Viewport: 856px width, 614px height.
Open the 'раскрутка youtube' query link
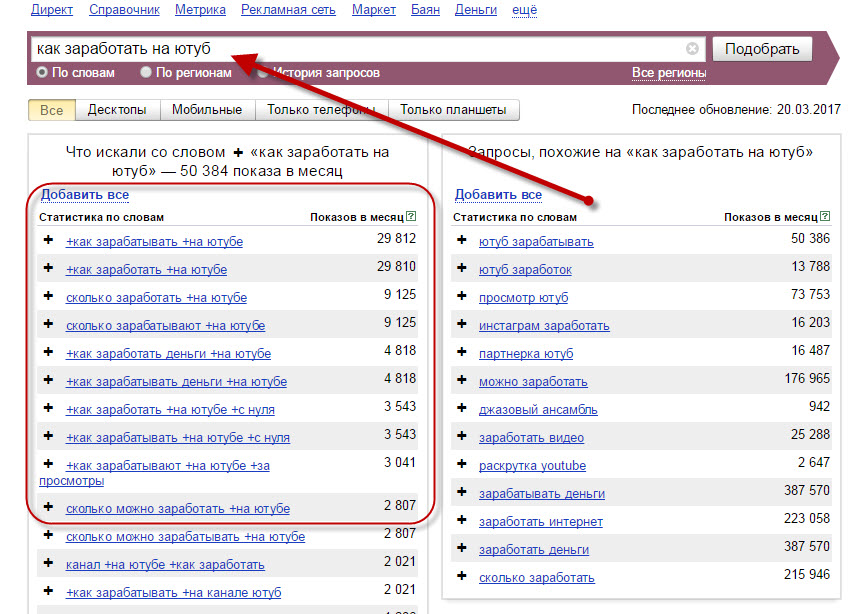[532, 466]
